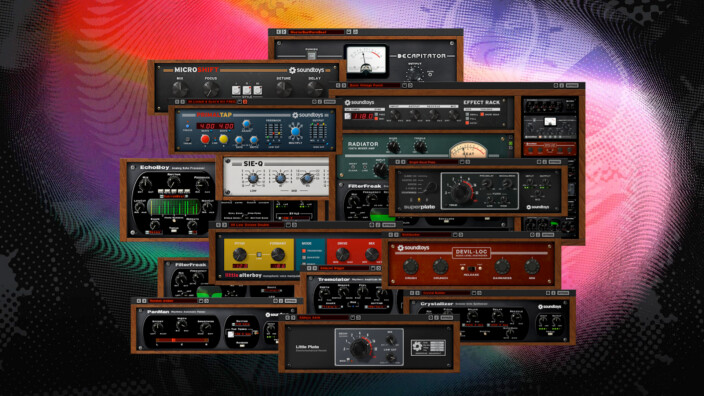704x396 pixels.
Task: Click red knob button on PrimalTap
Action: [205, 139]
